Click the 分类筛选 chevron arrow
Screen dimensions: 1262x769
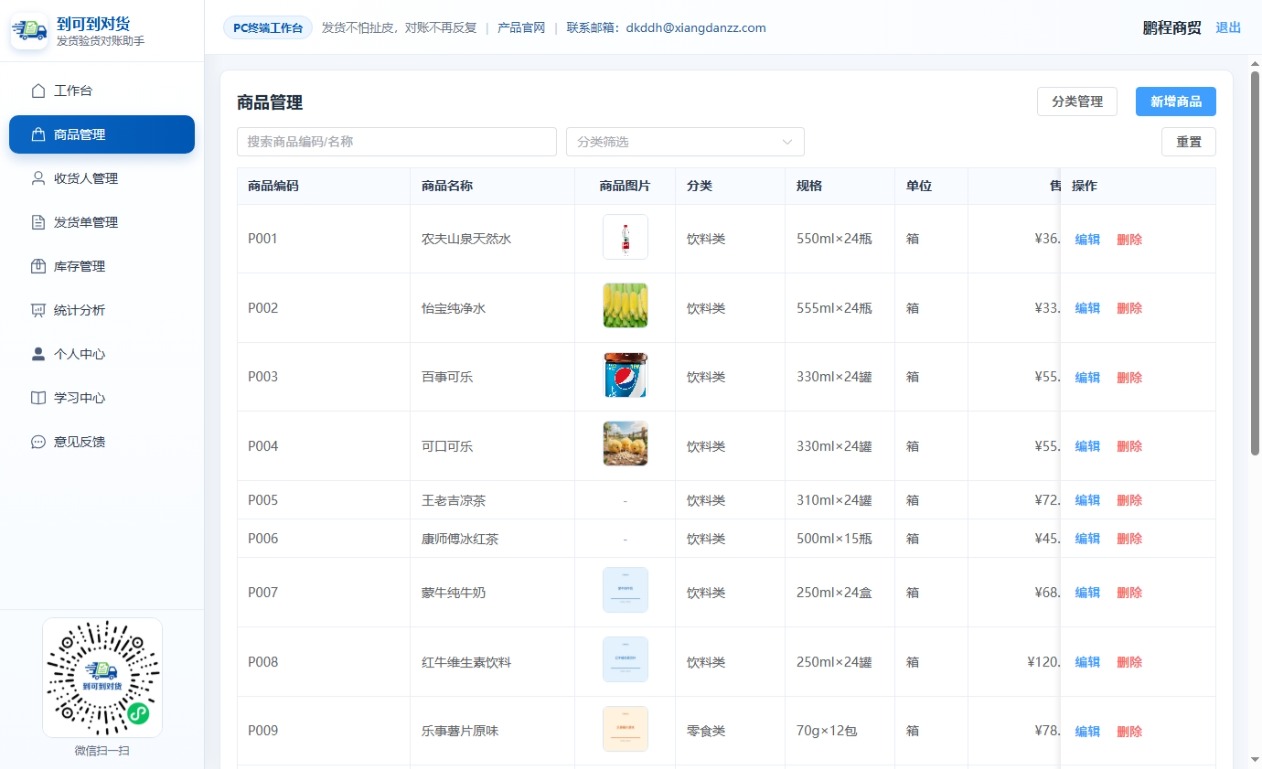[787, 142]
